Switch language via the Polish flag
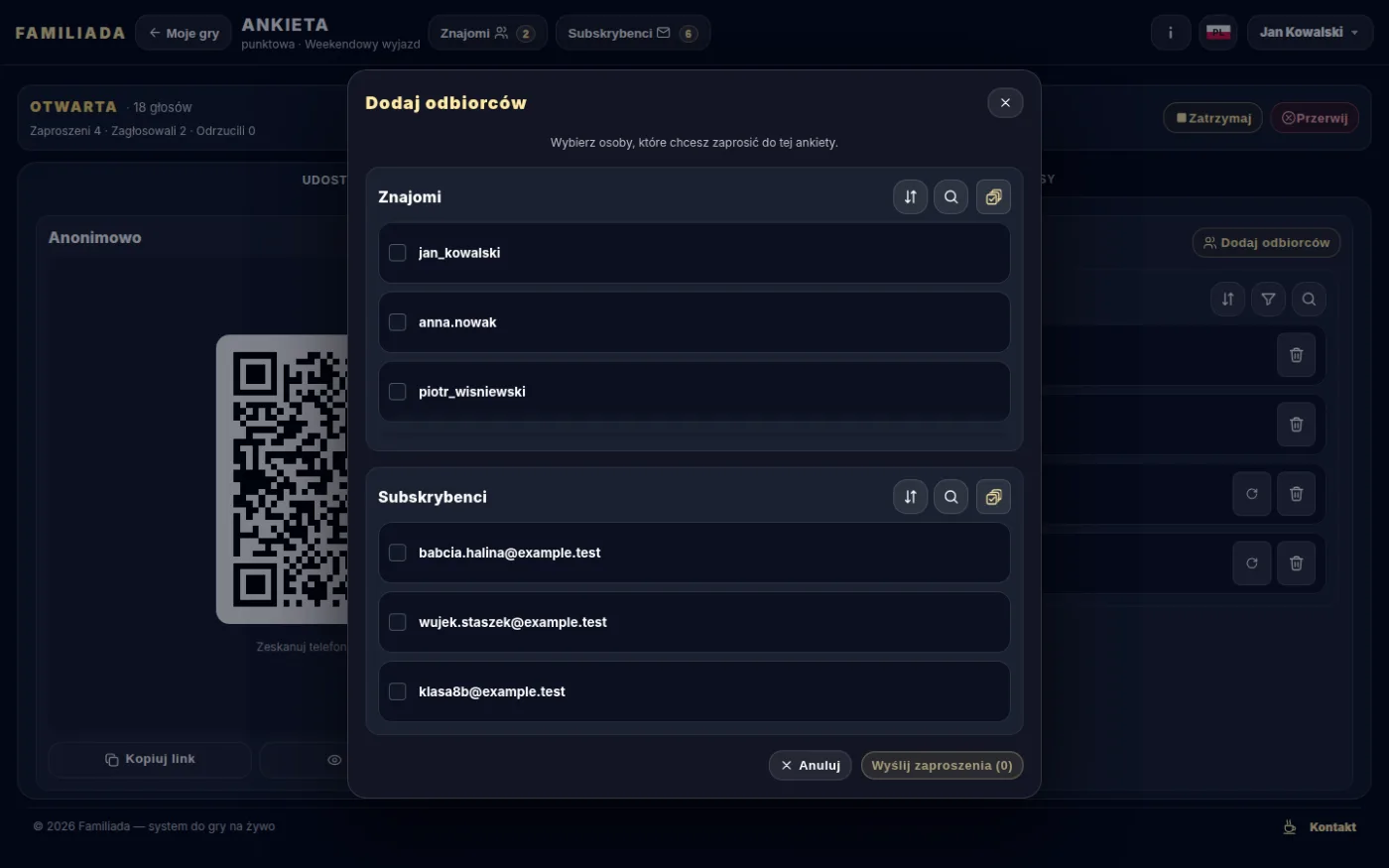This screenshot has height=868, width=1389. (x=1218, y=33)
